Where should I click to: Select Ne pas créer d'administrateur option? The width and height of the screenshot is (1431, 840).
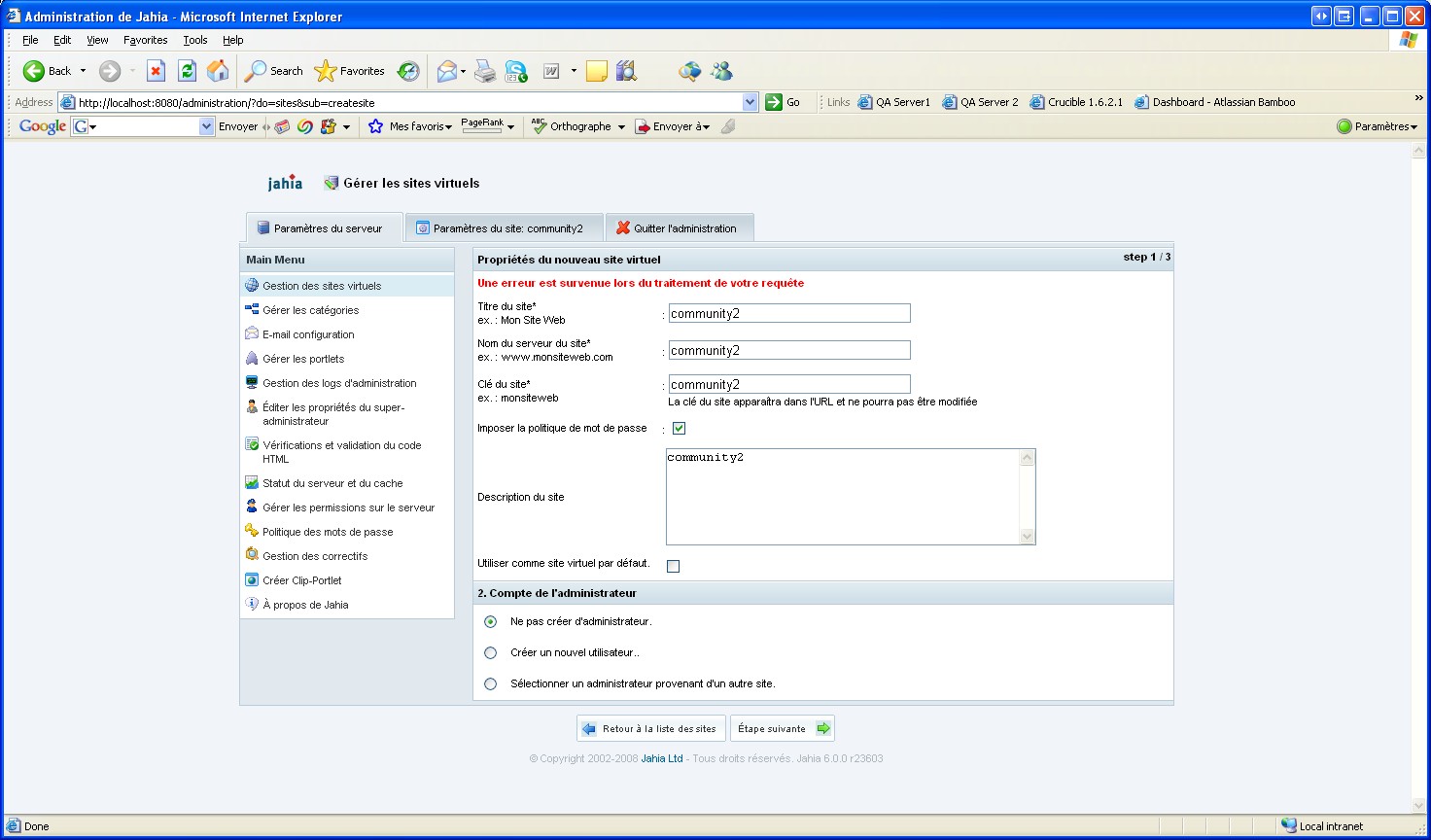491,621
